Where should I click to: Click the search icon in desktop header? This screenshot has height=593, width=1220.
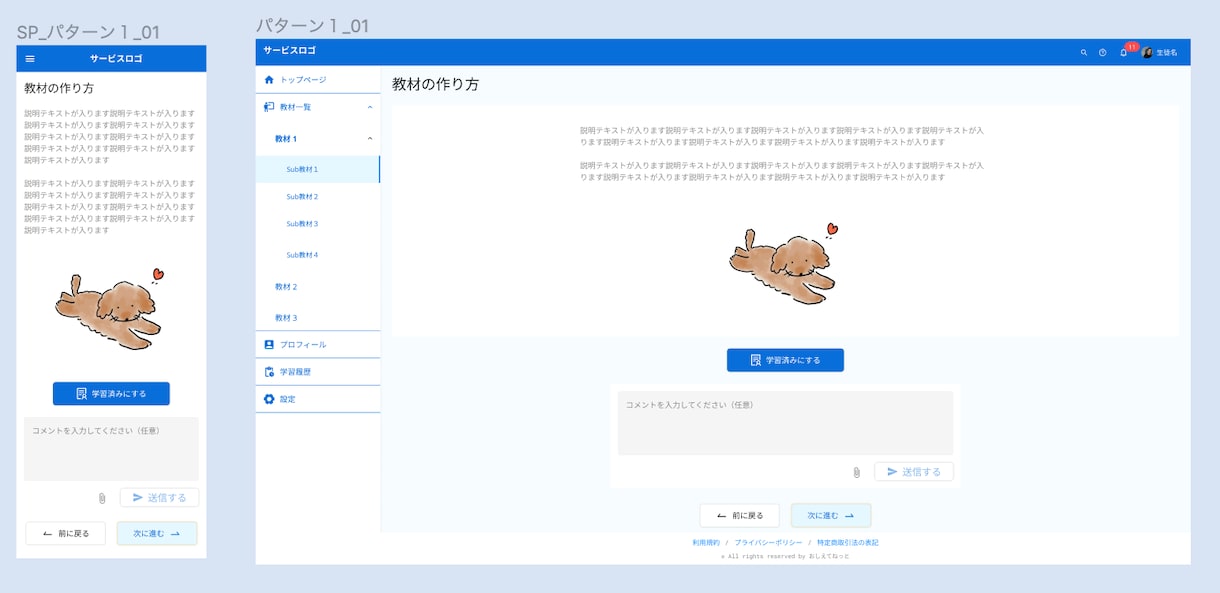1084,52
